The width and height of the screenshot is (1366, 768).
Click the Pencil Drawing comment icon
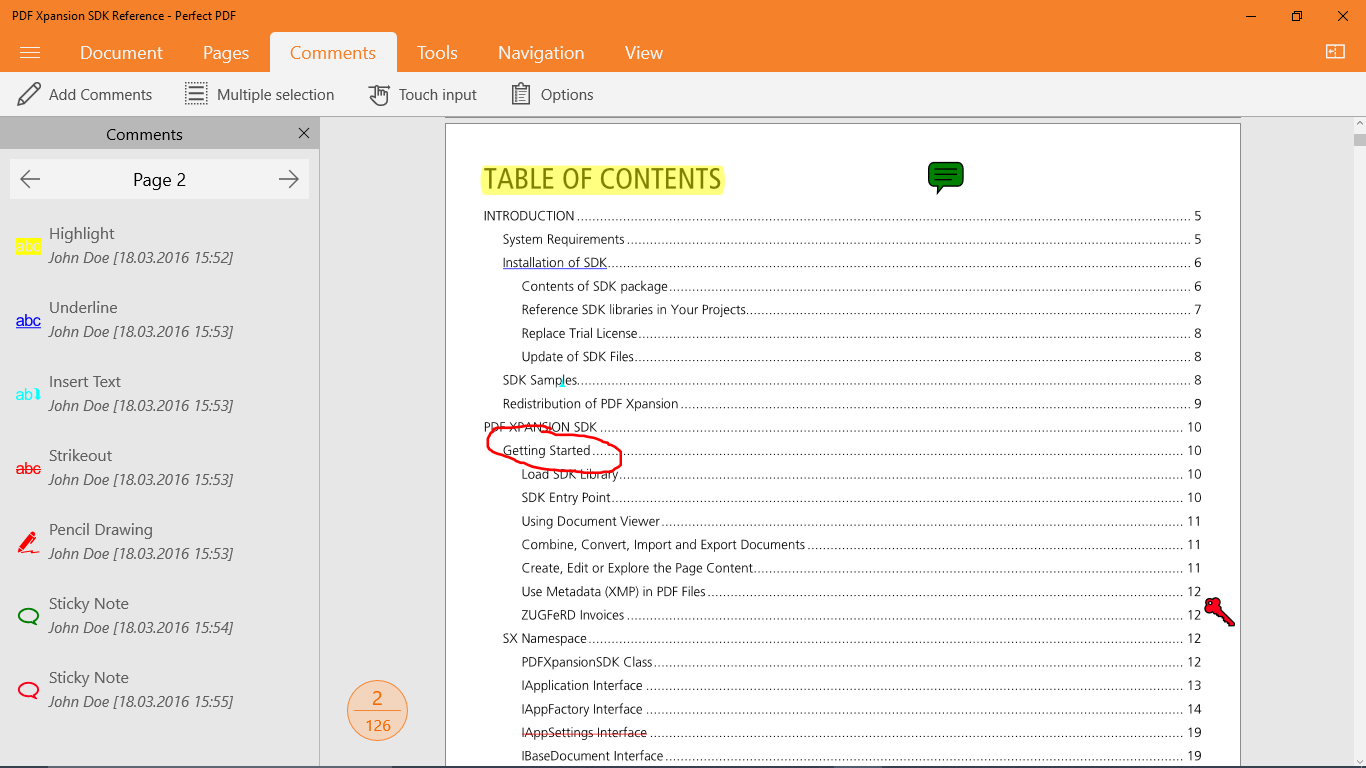coord(28,542)
